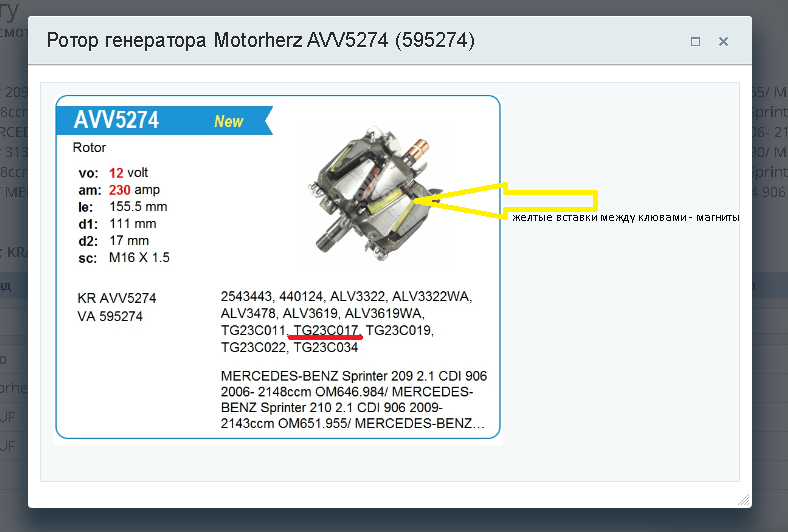Click the Russian caption about yellow magnet inserts
The image size is (788, 532).
pyautogui.click(x=625, y=218)
